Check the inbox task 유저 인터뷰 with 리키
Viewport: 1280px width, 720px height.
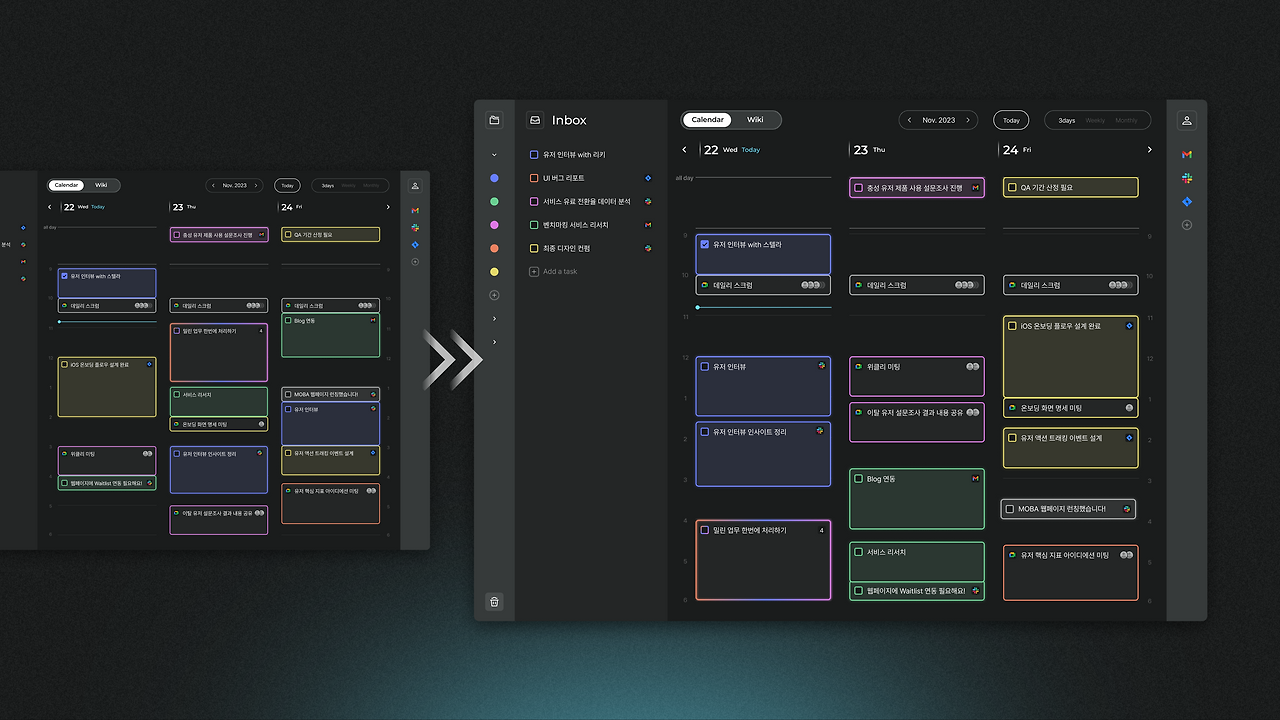[x=534, y=155]
